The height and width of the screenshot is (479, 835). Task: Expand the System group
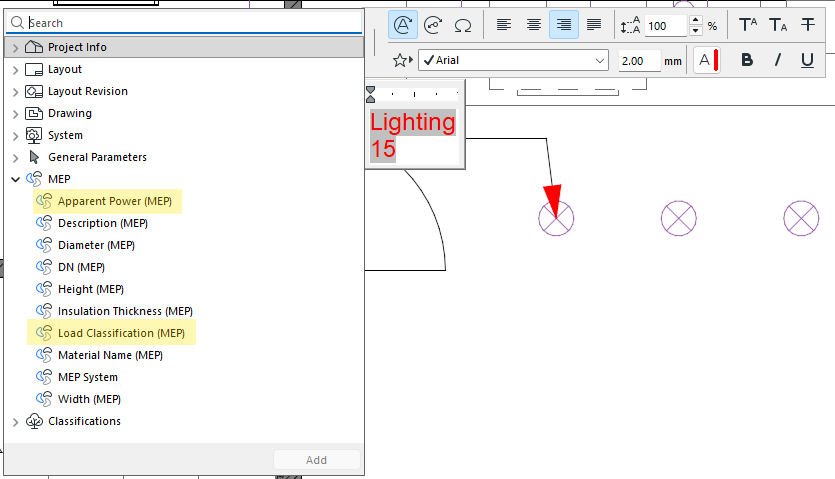[15, 136]
